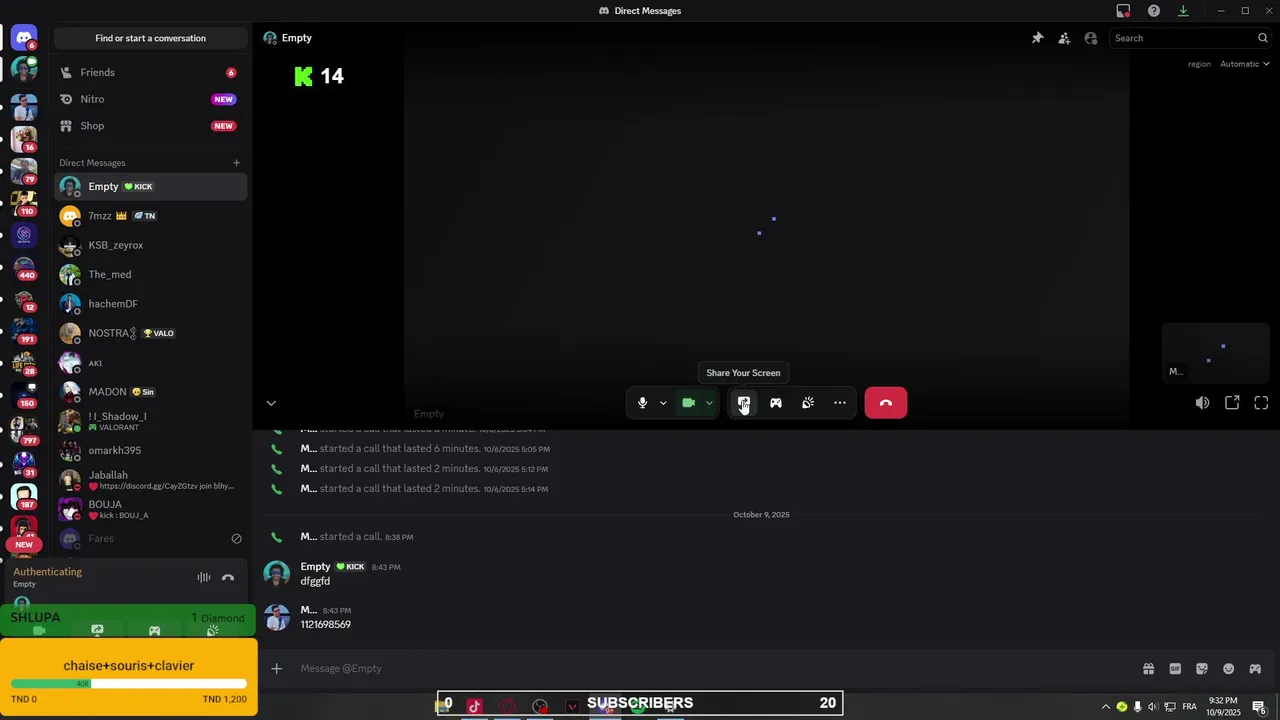This screenshot has width=1280, height=720.
Task: Hang up with the red disconnect button
Action: pos(886,403)
